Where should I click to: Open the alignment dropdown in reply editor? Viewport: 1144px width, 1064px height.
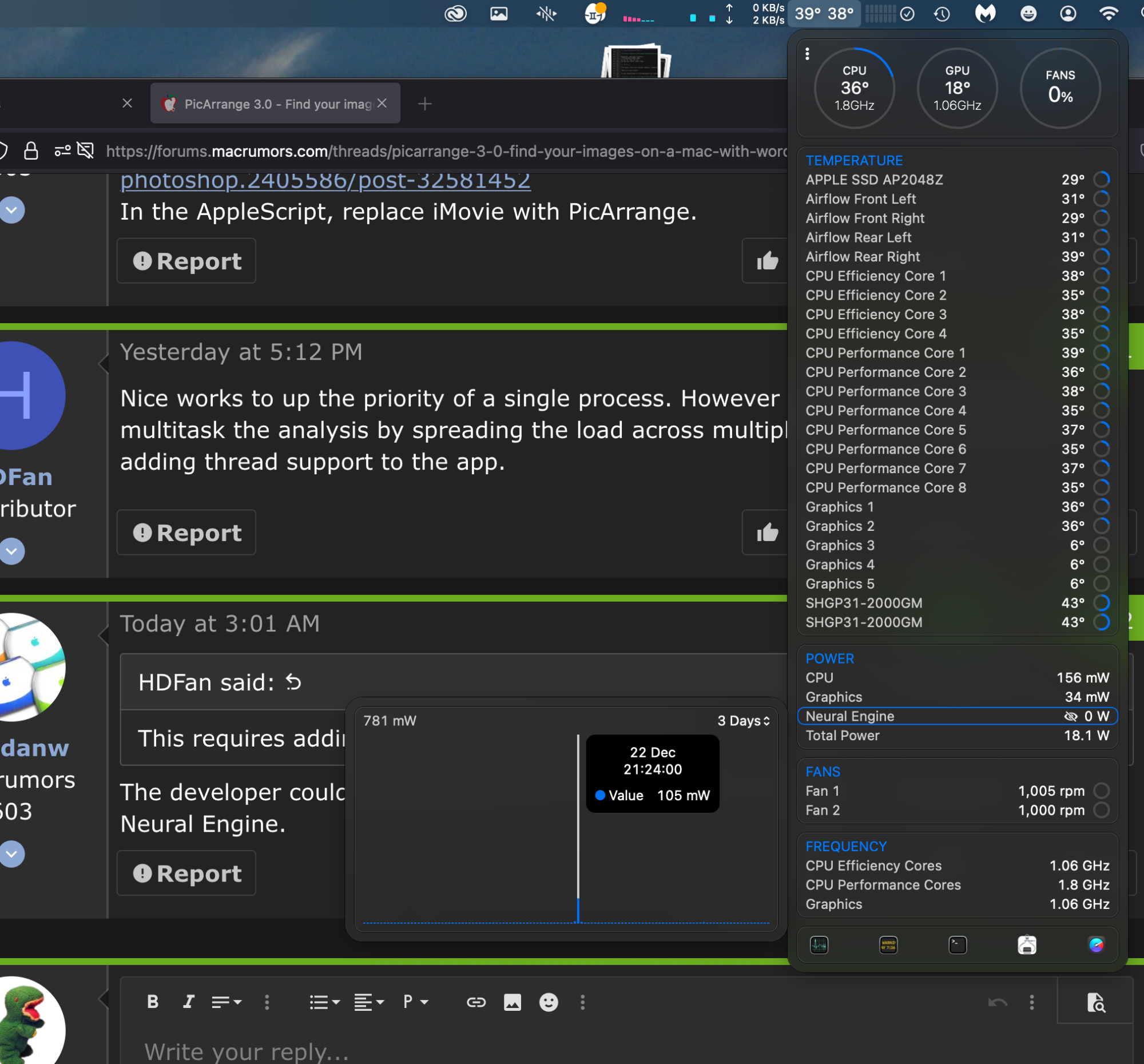tap(369, 1002)
